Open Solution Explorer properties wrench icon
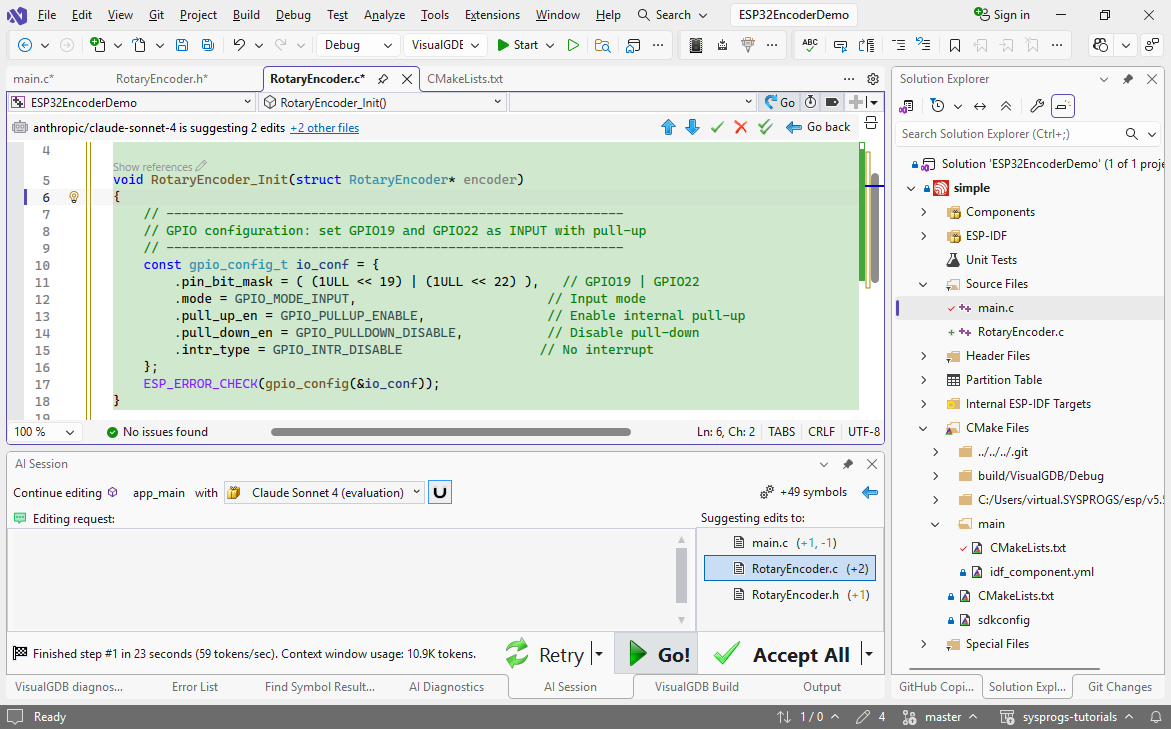 1037,106
